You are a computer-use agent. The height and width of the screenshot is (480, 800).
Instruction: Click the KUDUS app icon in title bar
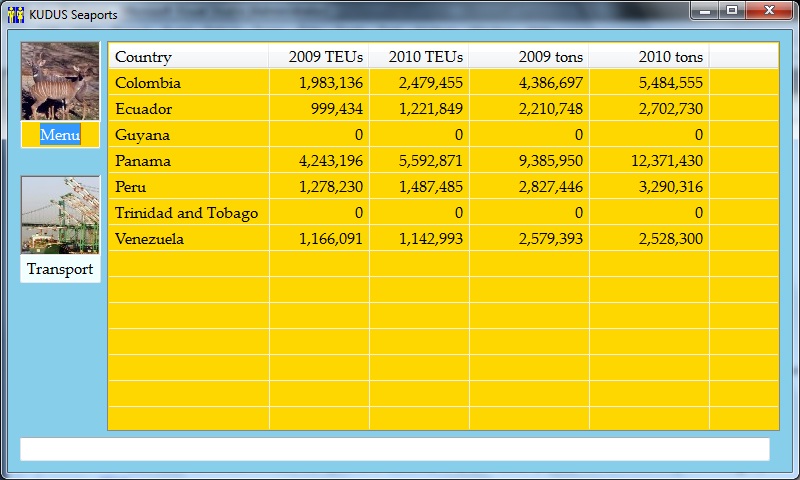click(x=15, y=14)
